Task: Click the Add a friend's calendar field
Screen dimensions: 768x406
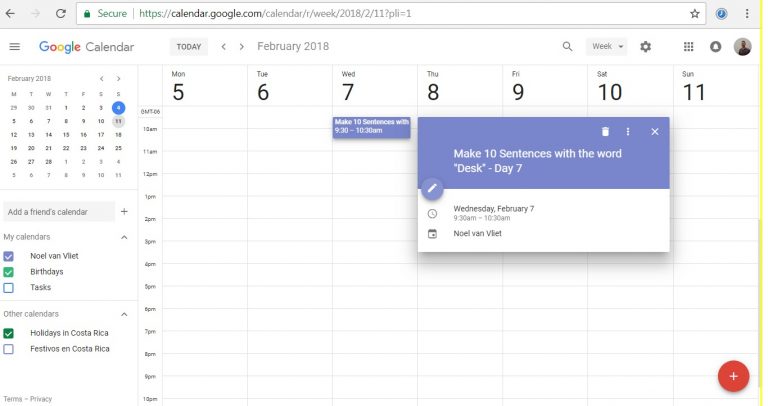Action: tap(58, 212)
